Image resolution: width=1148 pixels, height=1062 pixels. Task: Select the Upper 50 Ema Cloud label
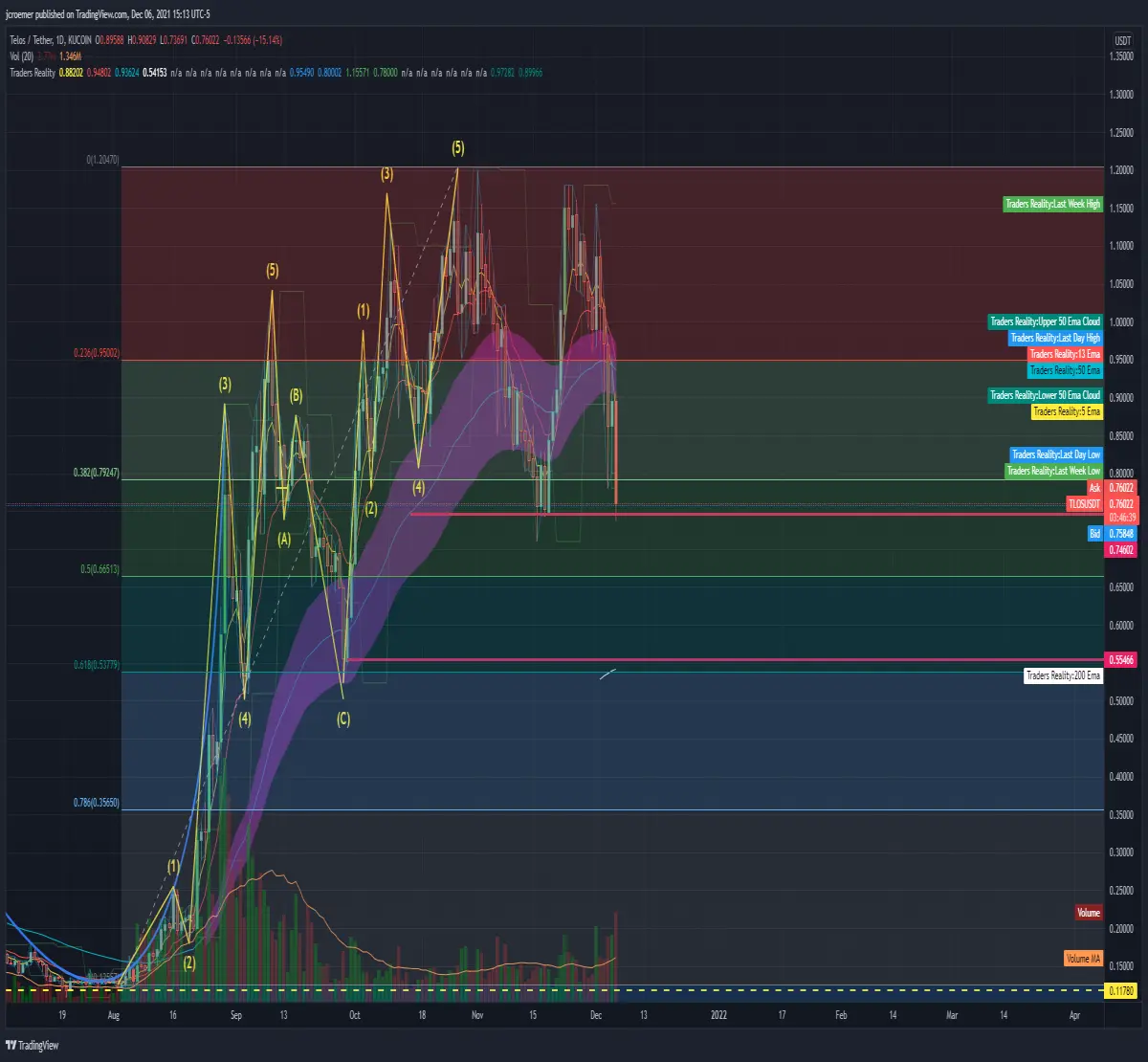(1045, 321)
